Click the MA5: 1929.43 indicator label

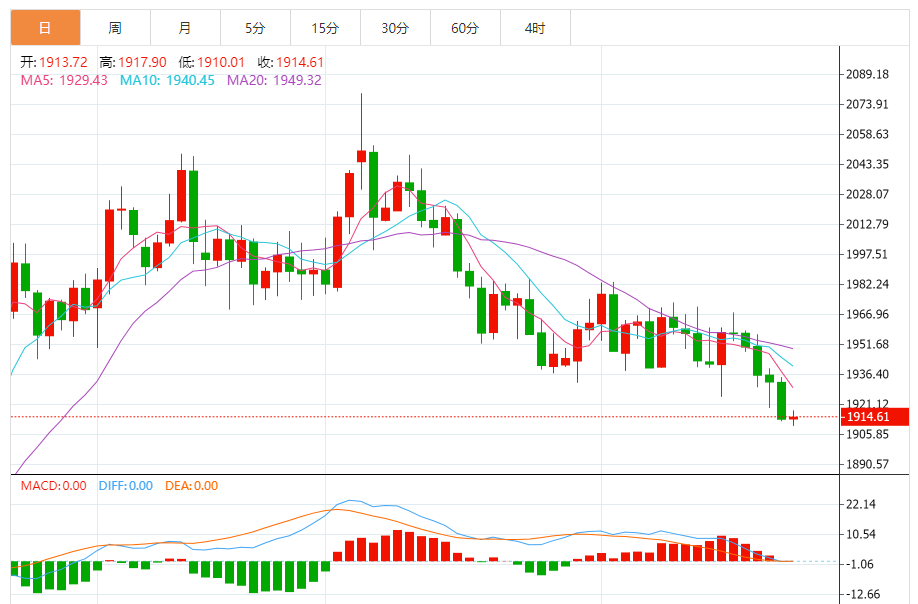click(64, 80)
